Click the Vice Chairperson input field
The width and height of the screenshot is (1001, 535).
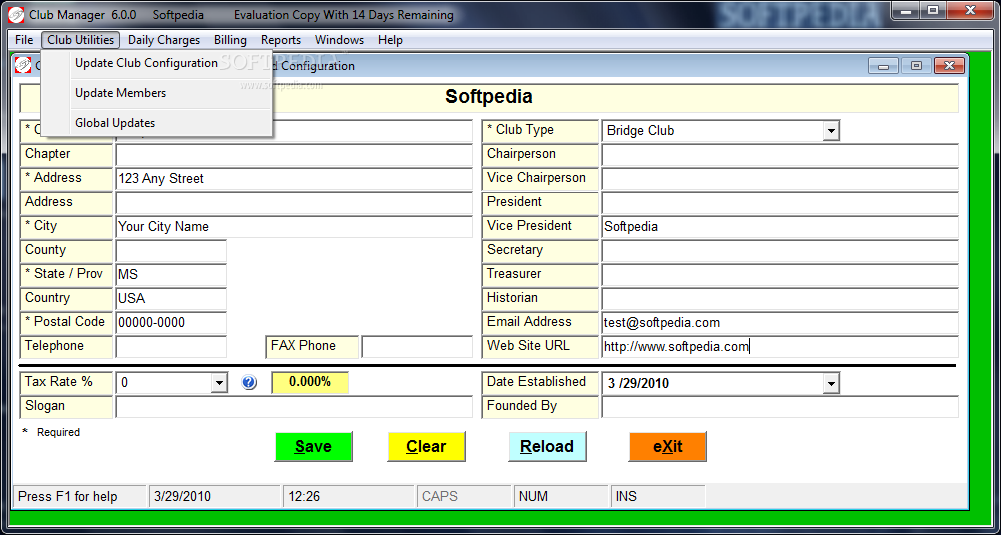tap(780, 179)
